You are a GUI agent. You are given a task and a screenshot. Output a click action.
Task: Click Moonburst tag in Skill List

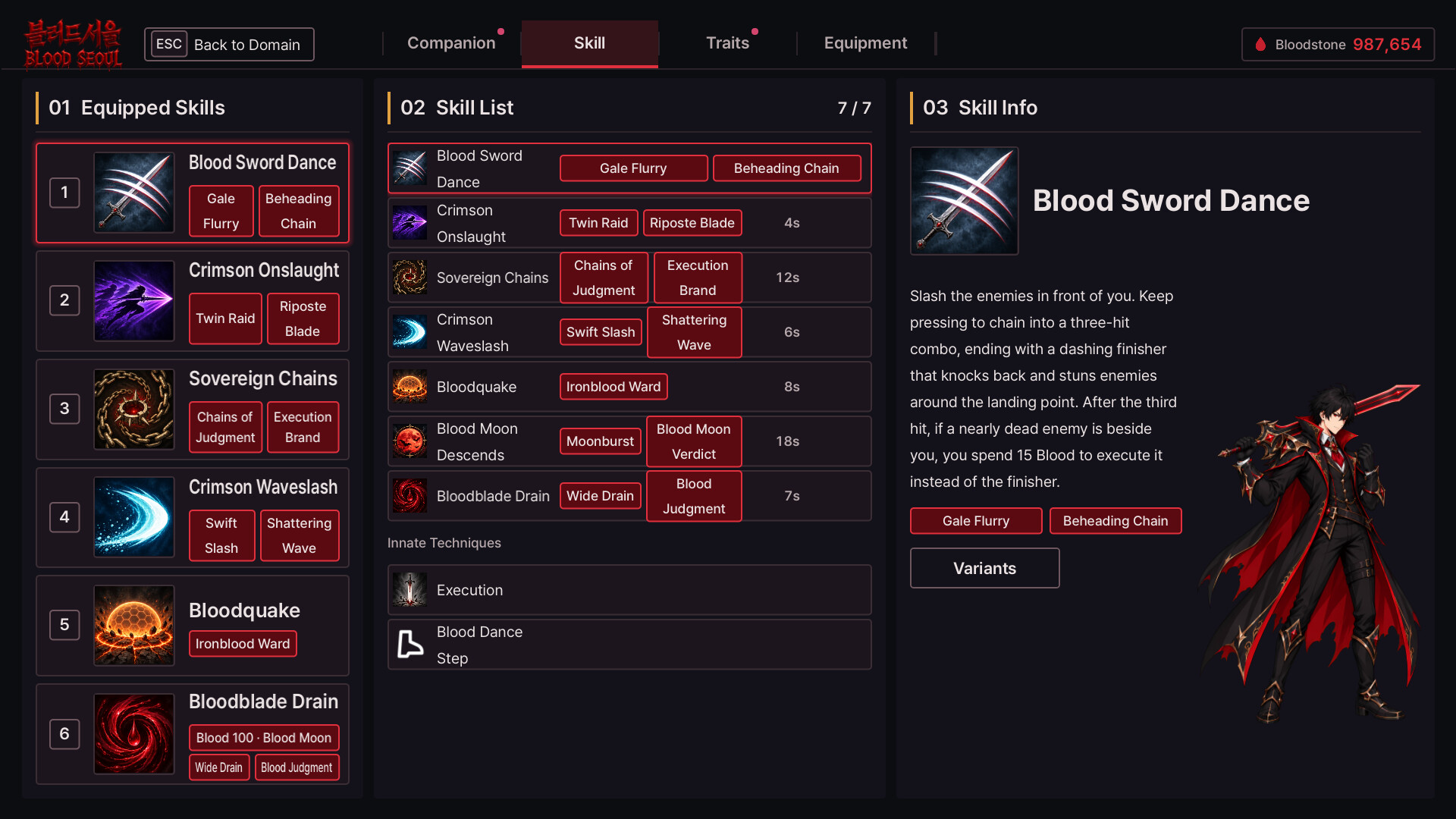click(x=600, y=441)
